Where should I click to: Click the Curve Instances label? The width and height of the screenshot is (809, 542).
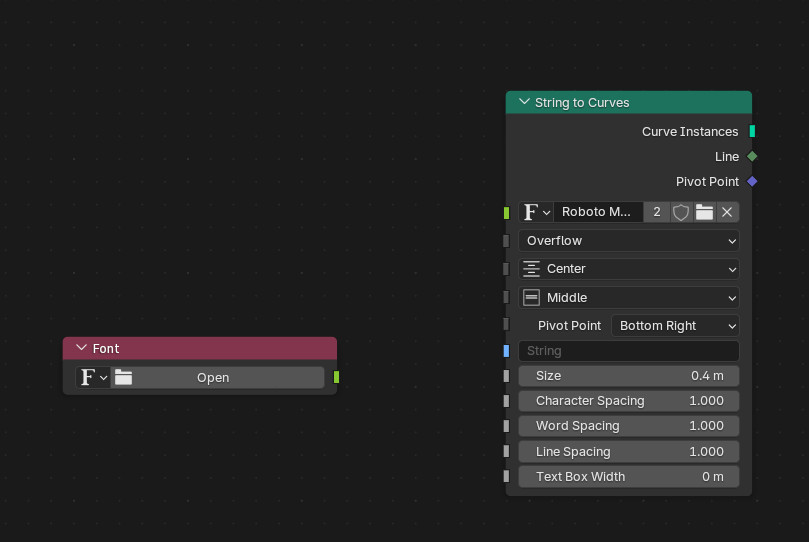tap(690, 132)
